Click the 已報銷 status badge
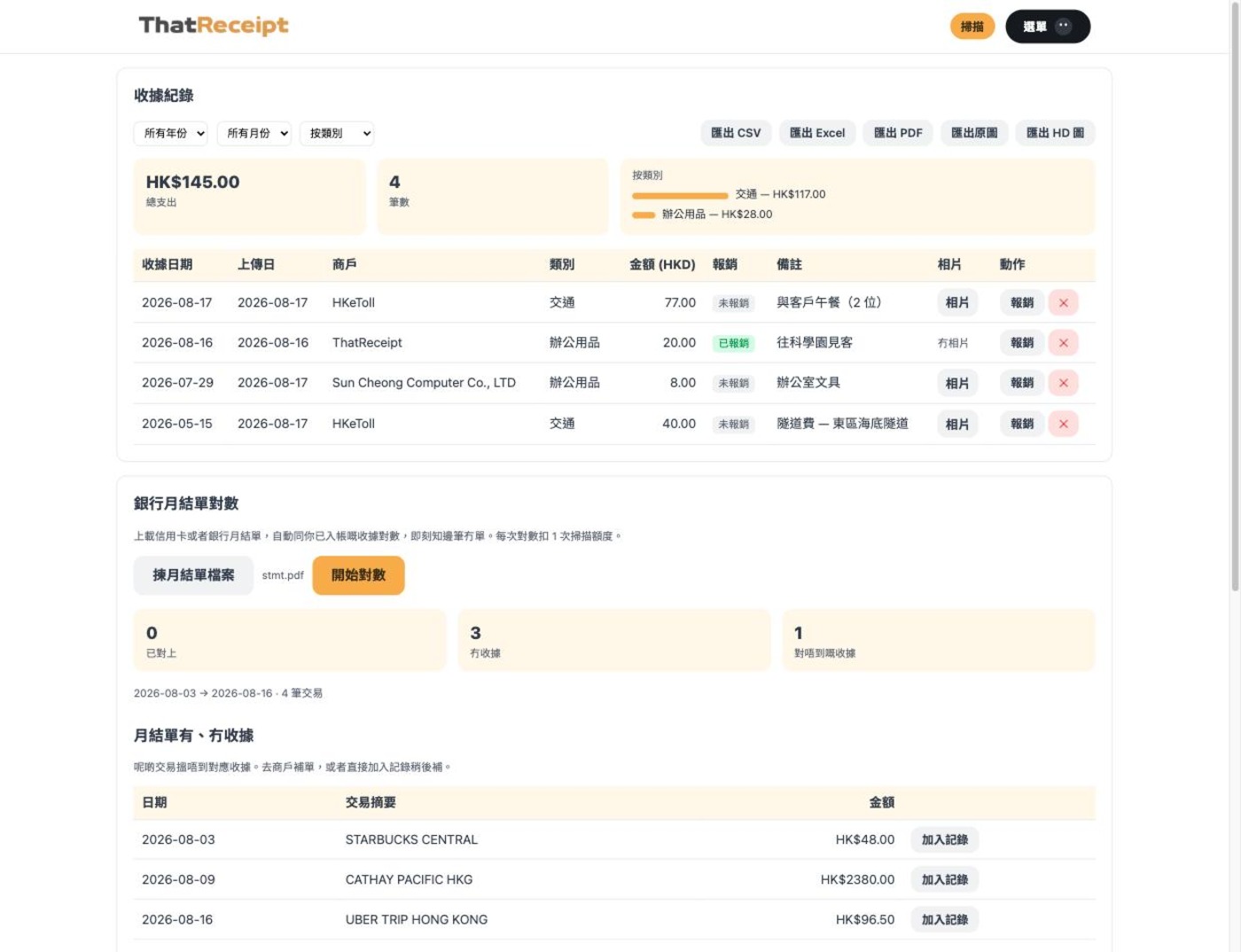The image size is (1241, 952). pos(733,343)
